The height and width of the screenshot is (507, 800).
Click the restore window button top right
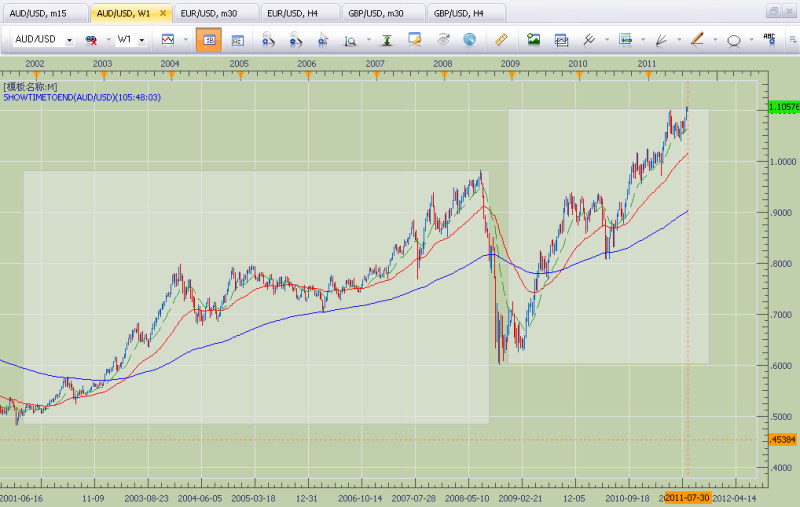click(773, 12)
